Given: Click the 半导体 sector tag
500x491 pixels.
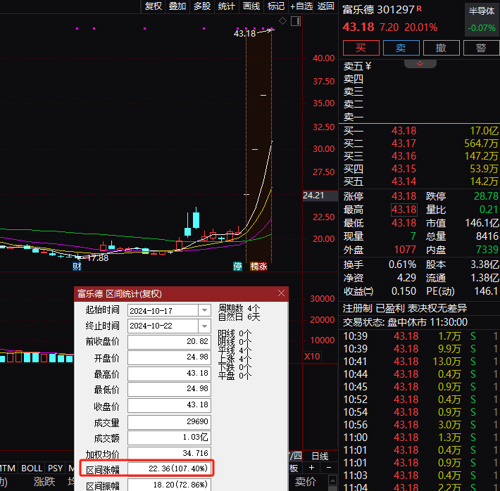Looking at the screenshot, I should (x=482, y=11).
